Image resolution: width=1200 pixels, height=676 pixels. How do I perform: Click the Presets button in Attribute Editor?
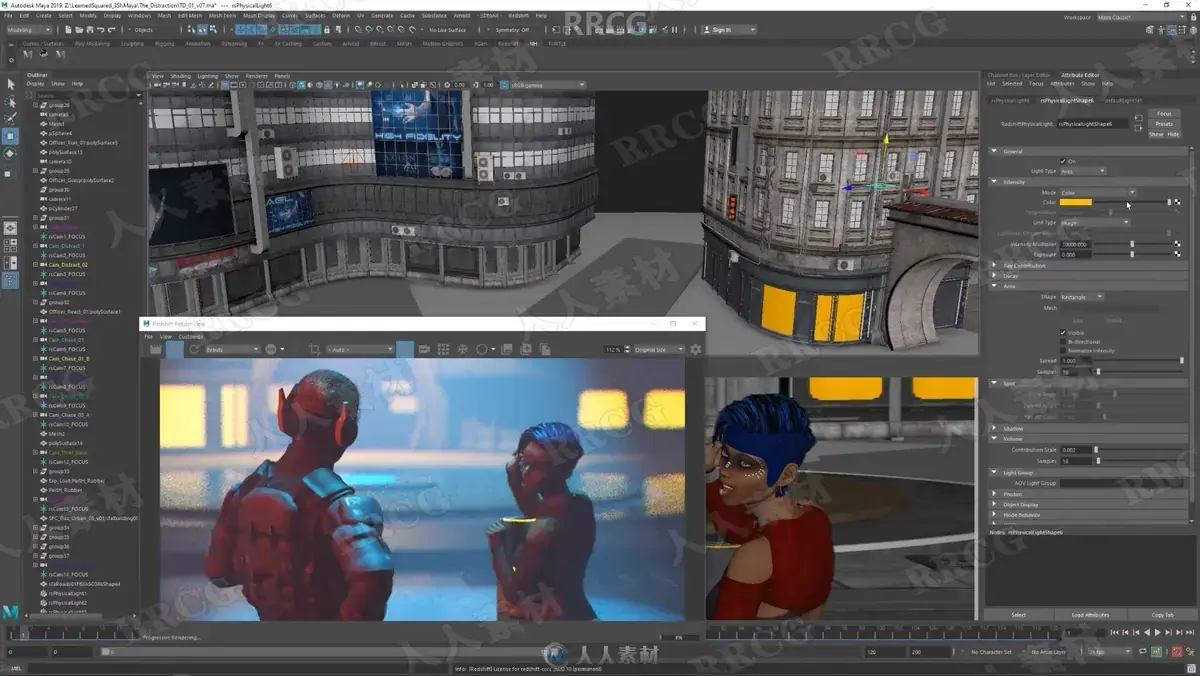coord(1164,124)
